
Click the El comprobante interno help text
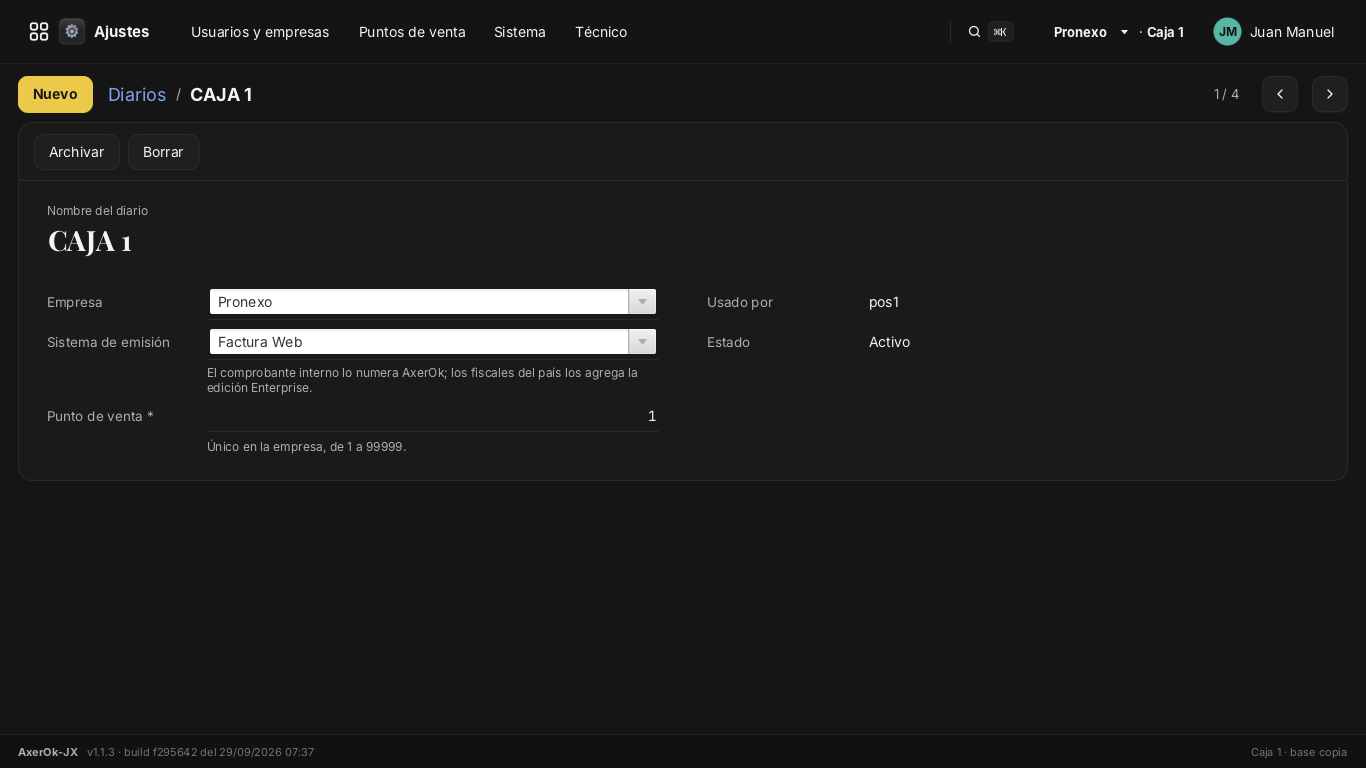(x=422, y=380)
